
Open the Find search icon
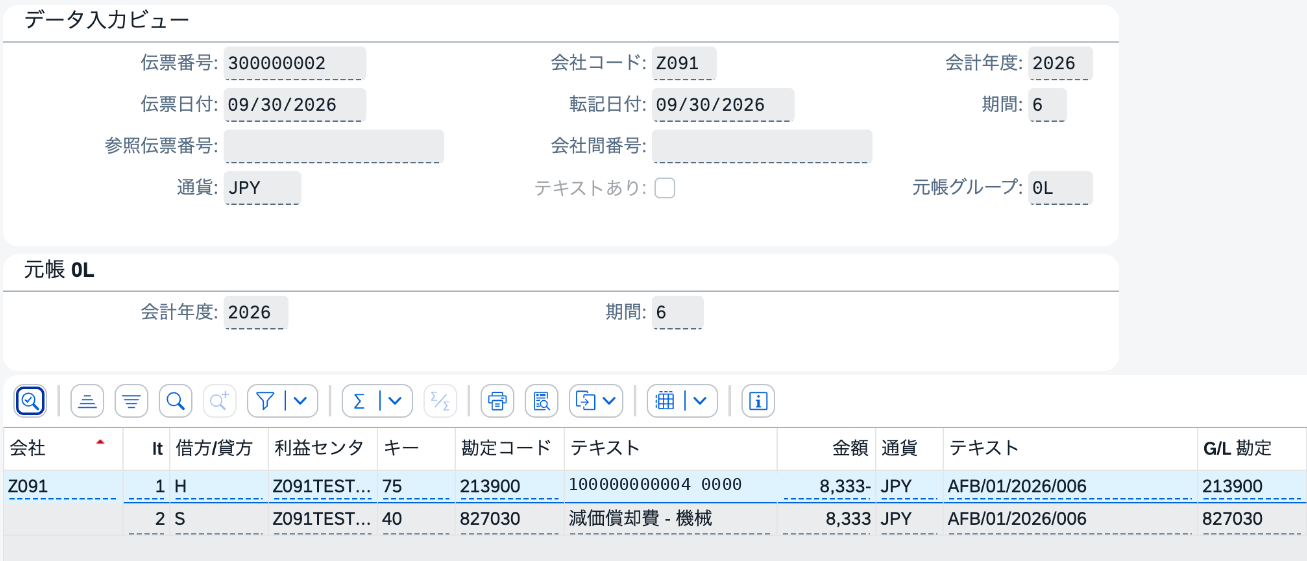pos(175,401)
